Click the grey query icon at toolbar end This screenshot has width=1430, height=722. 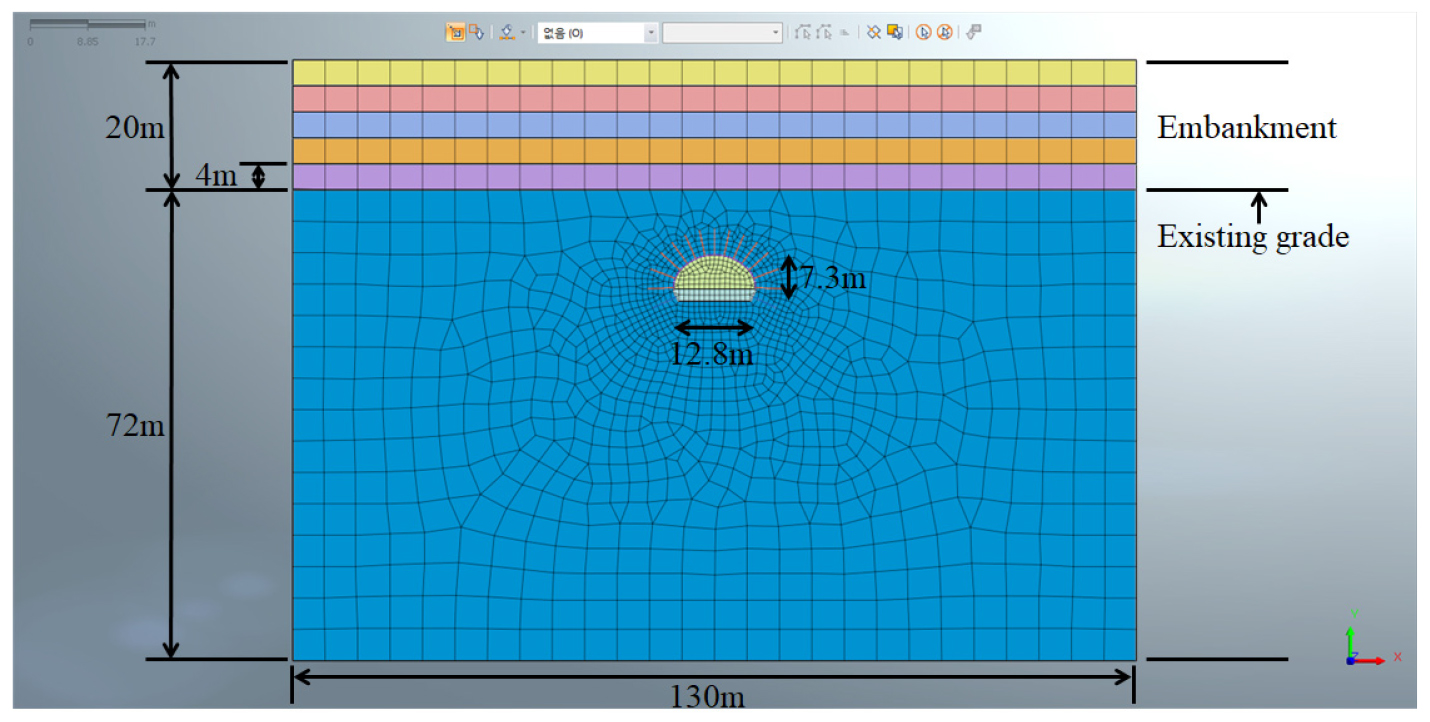974,33
